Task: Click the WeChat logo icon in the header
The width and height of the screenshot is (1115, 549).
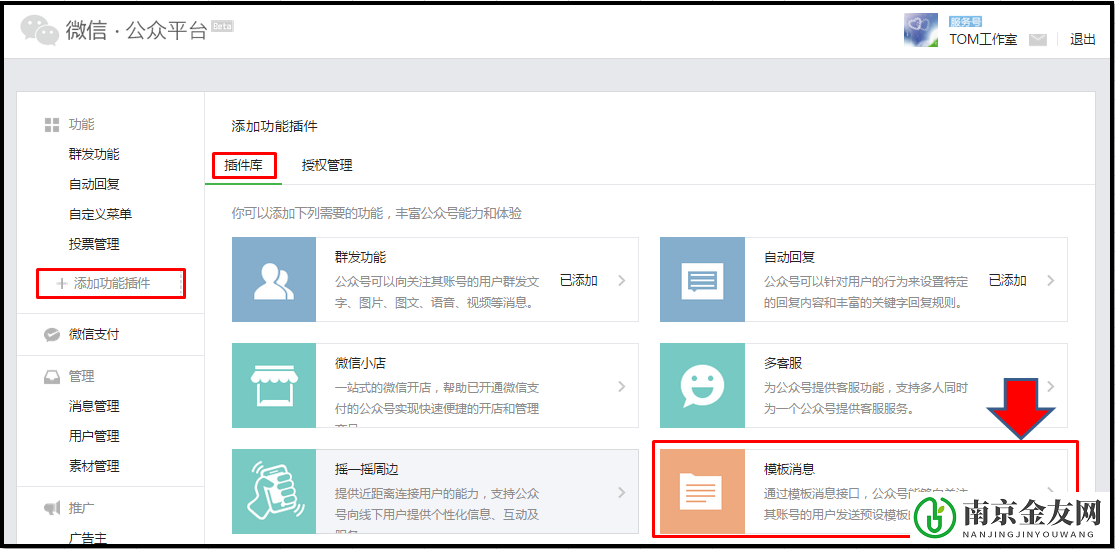Action: pos(39,31)
